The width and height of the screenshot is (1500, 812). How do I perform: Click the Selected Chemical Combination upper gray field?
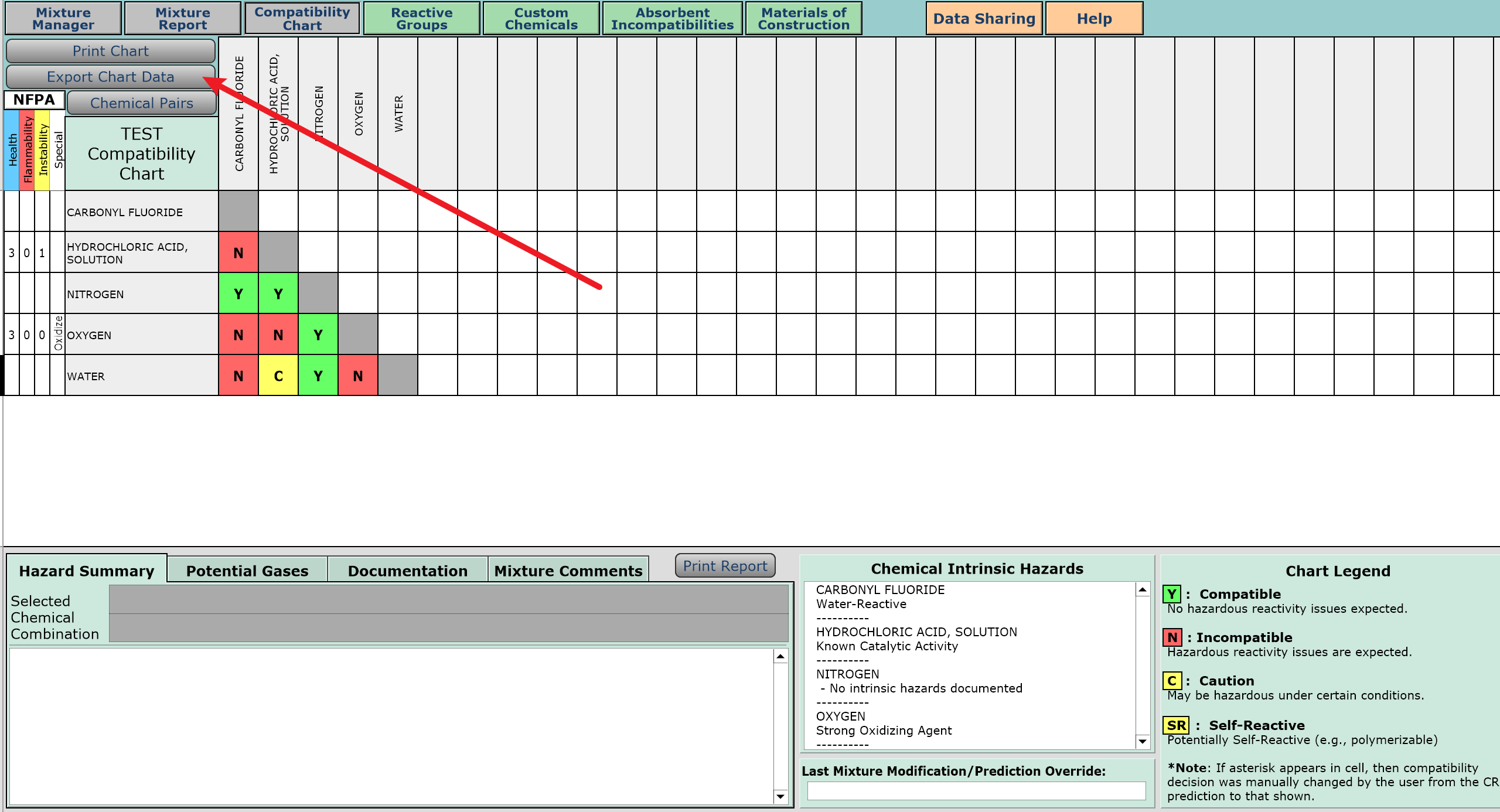[x=448, y=599]
